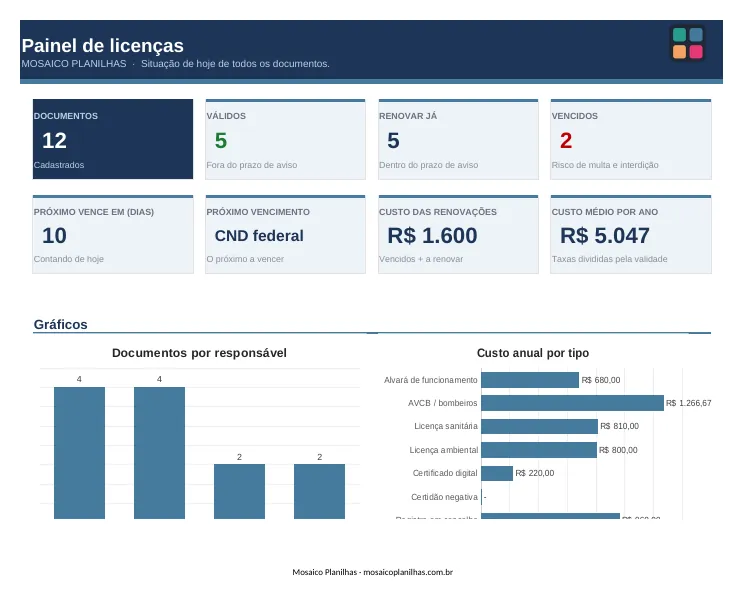Click the value 10 days card
The height and width of the screenshot is (597, 743).
tap(54, 235)
